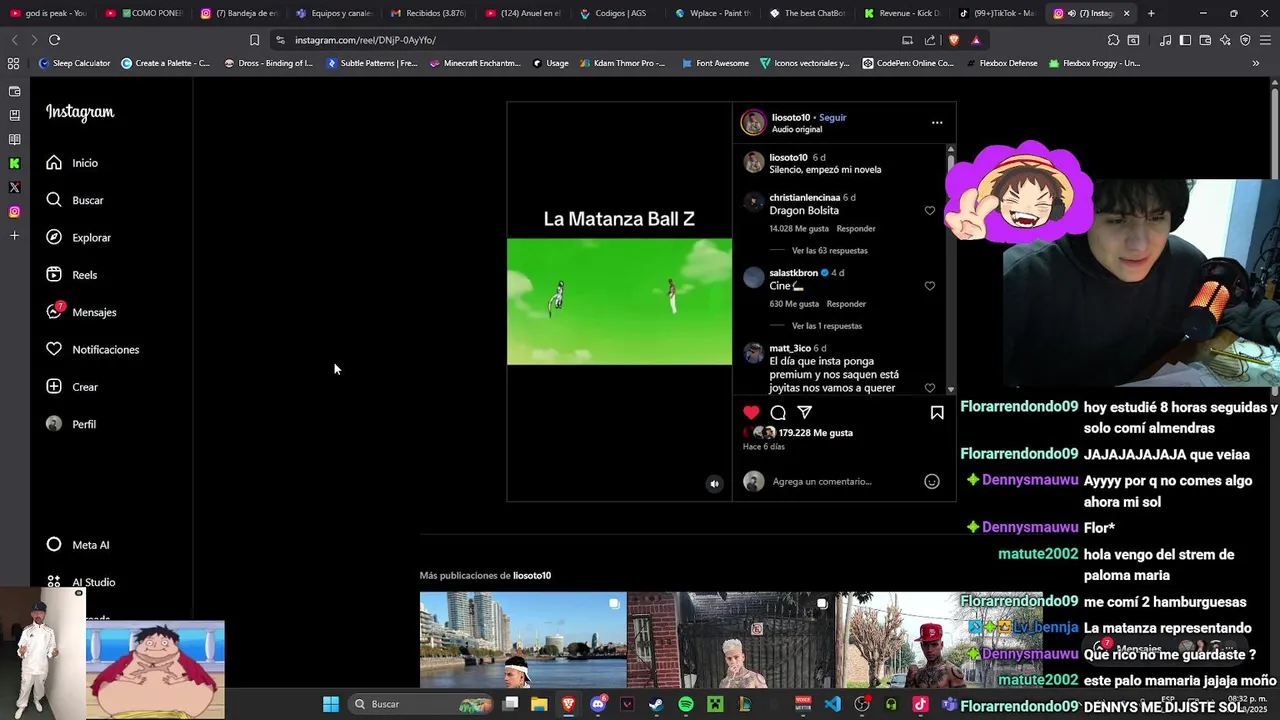Viewport: 1280px width, 720px height.
Task: Click Seguir to follow liosoto10
Action: tap(832, 117)
